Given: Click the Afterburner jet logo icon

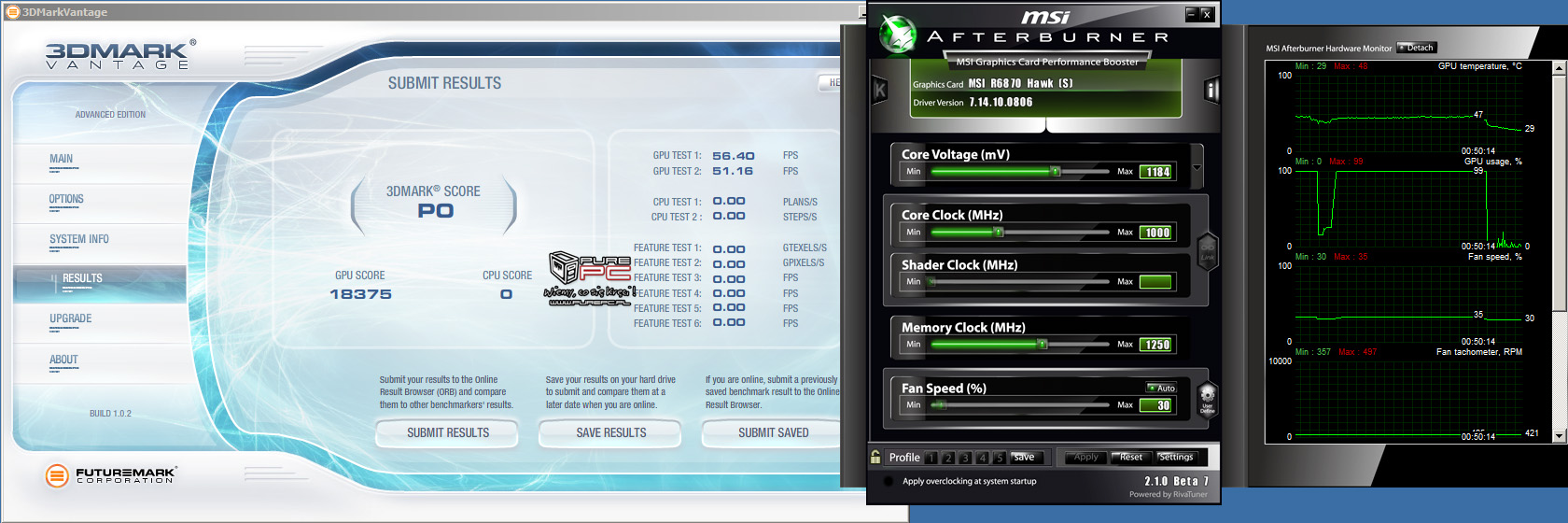Looking at the screenshot, I should pyautogui.click(x=898, y=35).
